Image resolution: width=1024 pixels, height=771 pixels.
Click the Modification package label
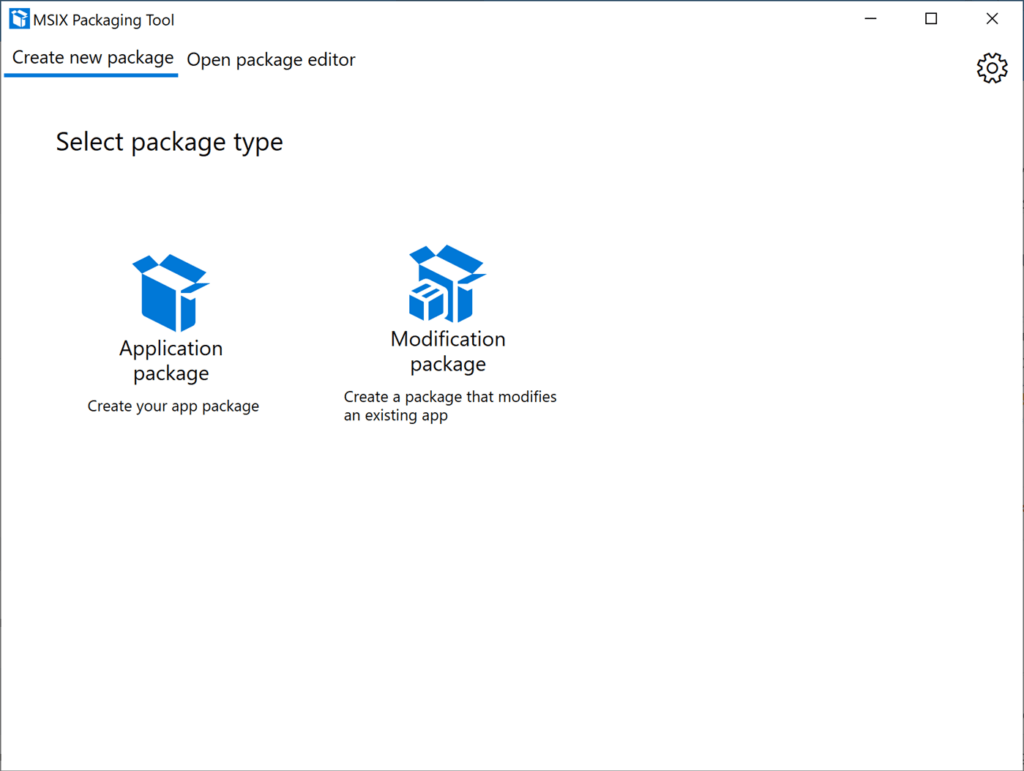click(x=447, y=351)
